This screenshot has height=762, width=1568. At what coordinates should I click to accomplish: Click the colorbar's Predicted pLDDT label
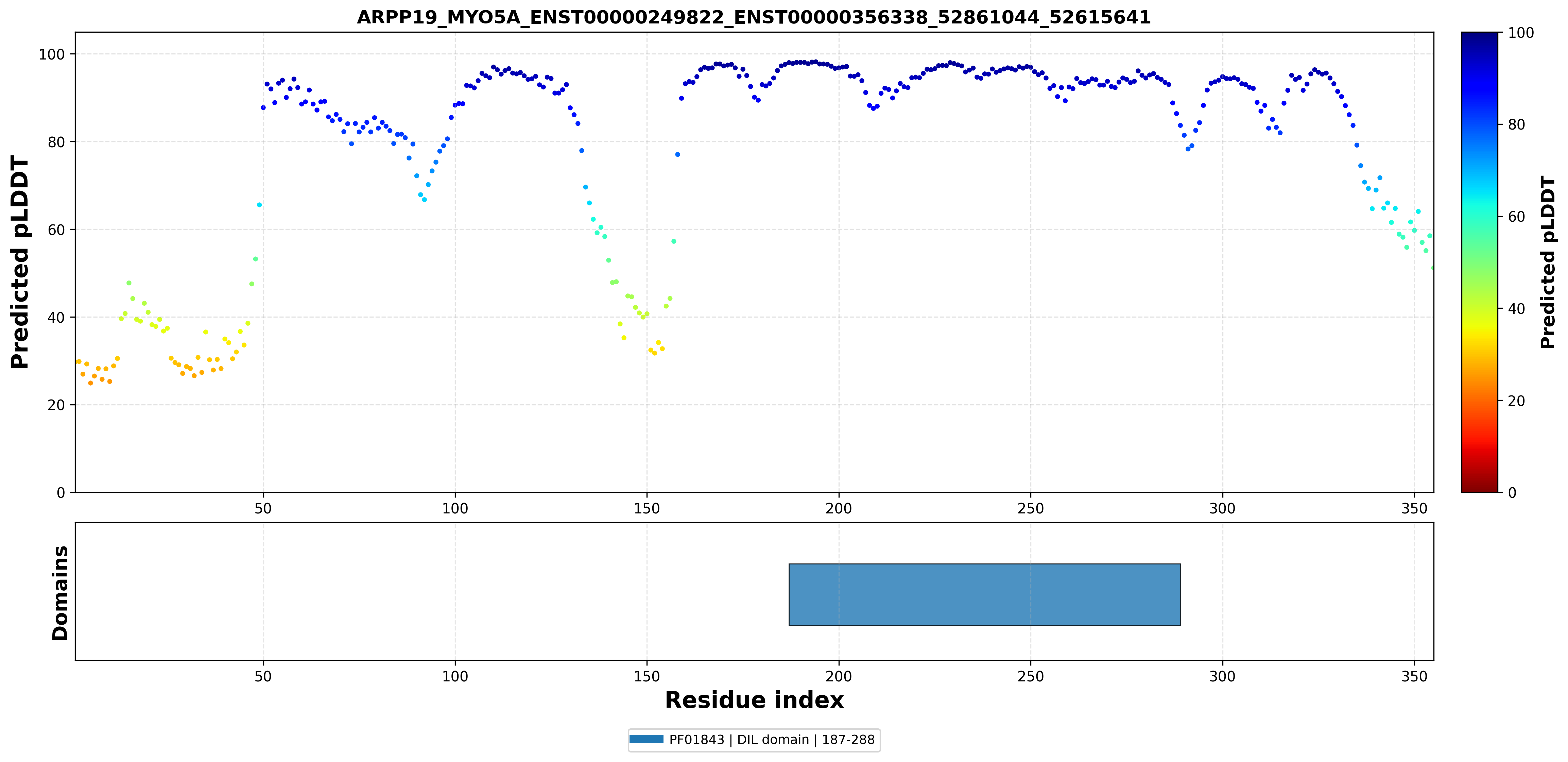point(1547,263)
